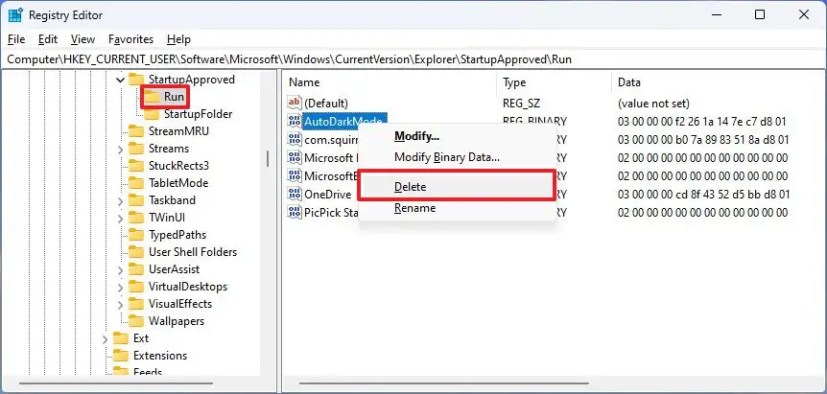
Task: Click the tree pane vertical scrollbar thumb
Action: click(x=267, y=158)
